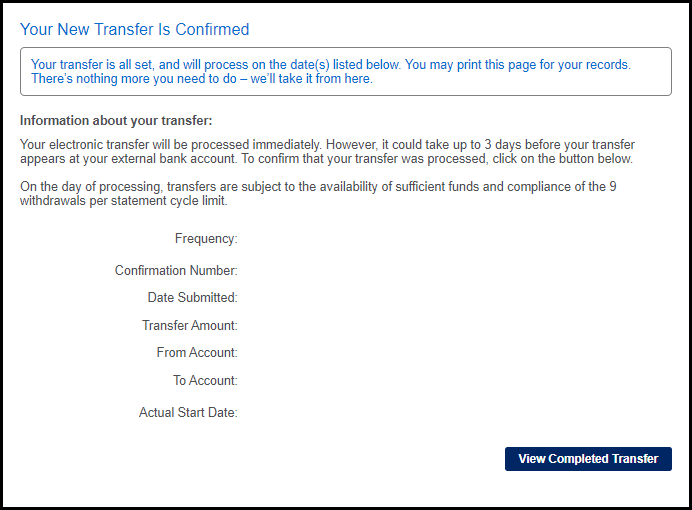Click the Transfer Amount label
The image size is (692, 510).
tap(189, 326)
